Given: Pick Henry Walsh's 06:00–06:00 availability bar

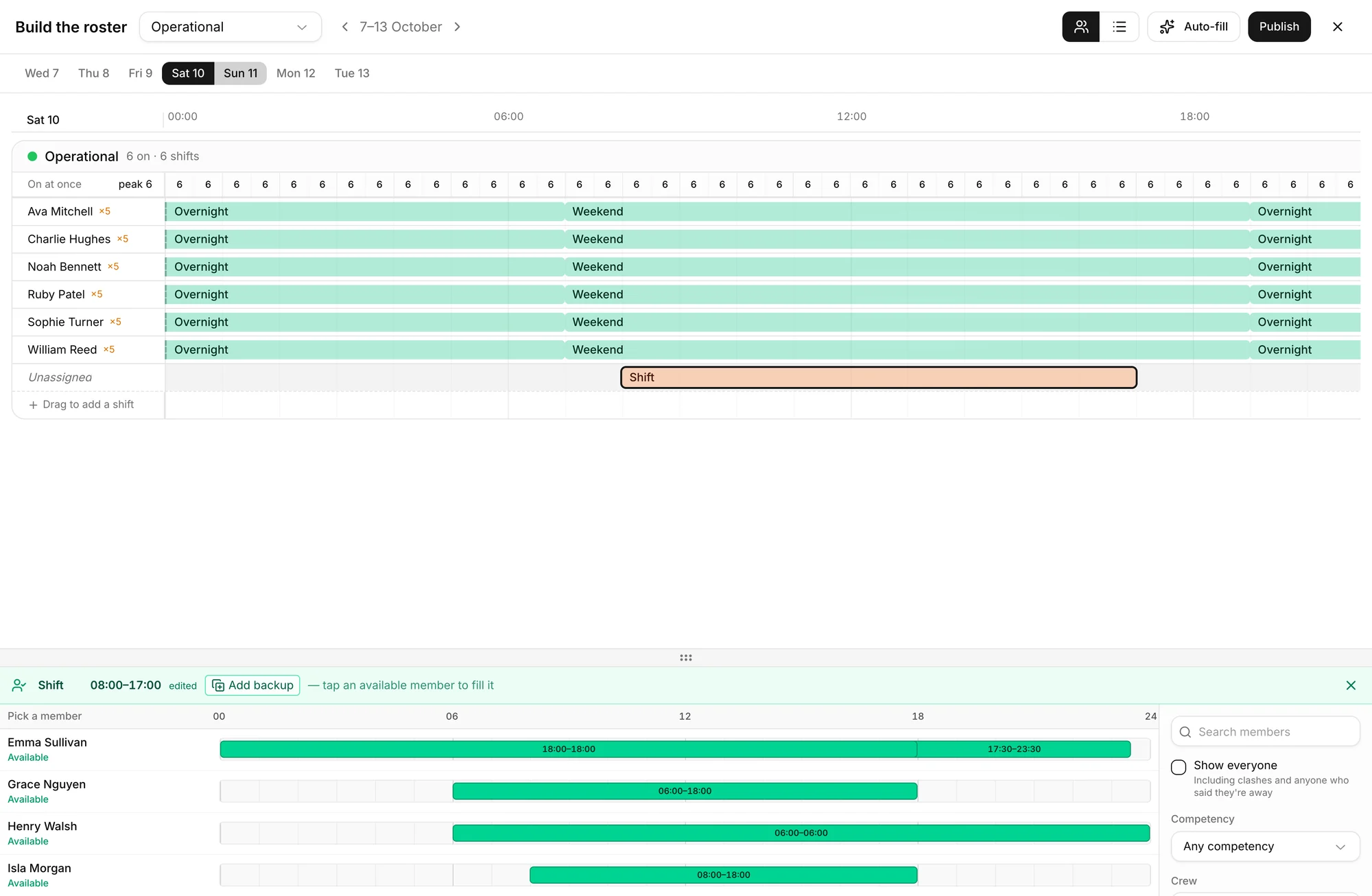Looking at the screenshot, I should (x=801, y=833).
